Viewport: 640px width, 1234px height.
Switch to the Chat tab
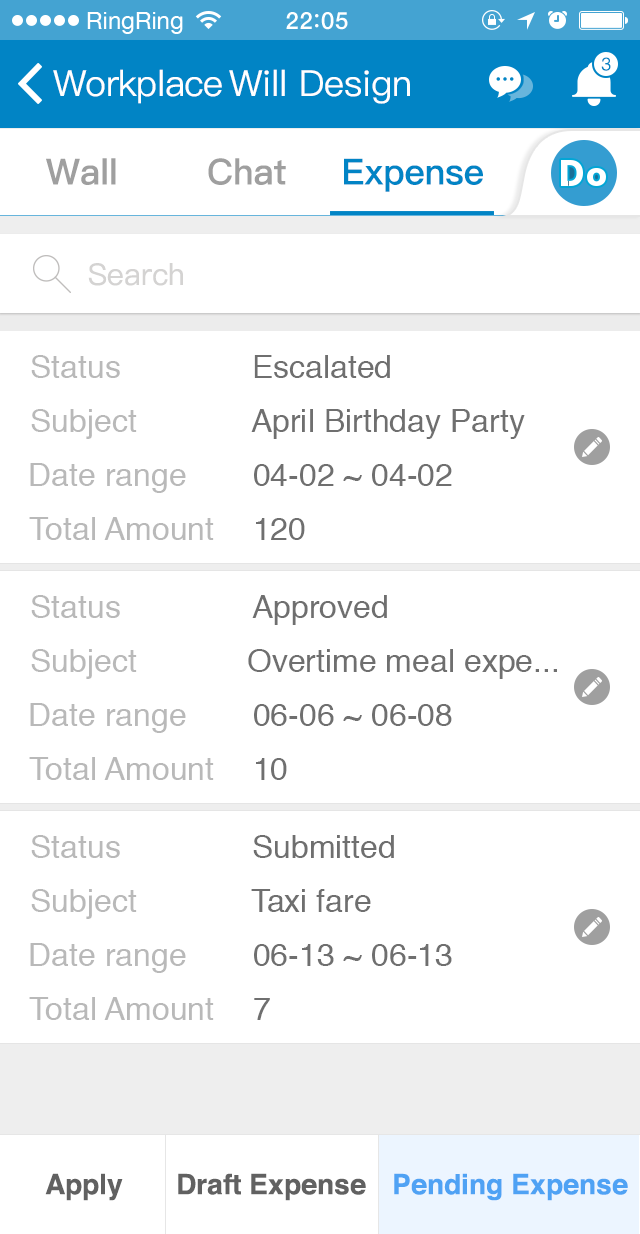click(246, 172)
